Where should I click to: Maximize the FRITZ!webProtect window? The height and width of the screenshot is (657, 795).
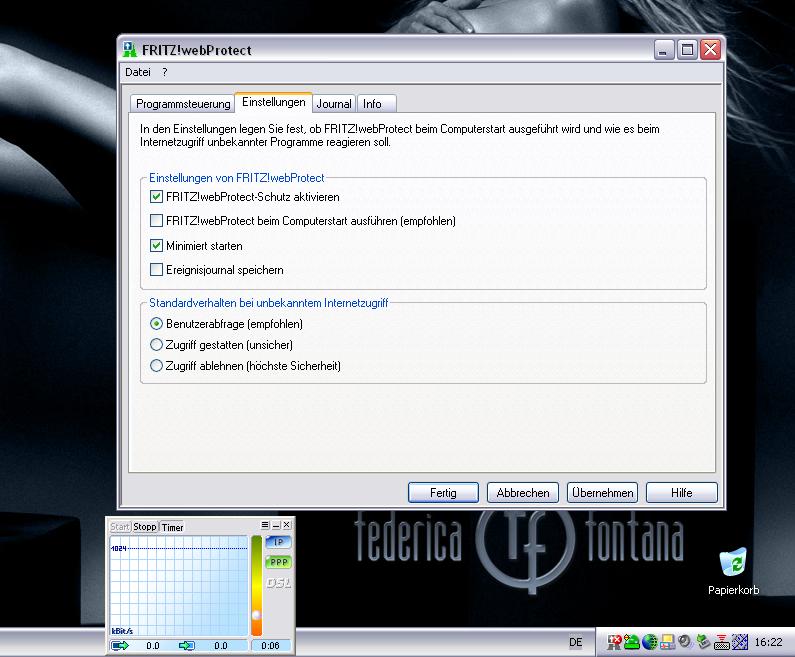point(687,50)
